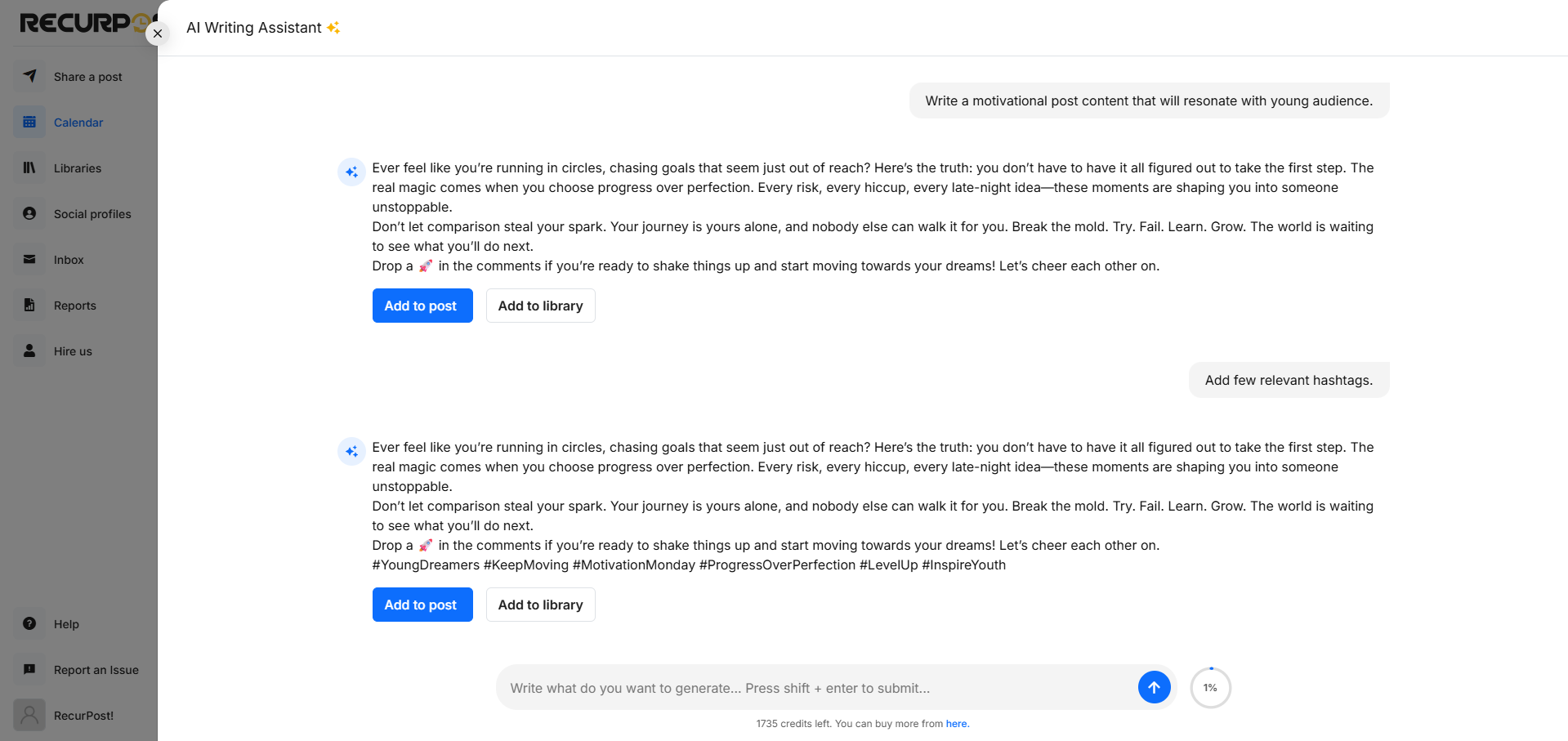The height and width of the screenshot is (741, 1568).
Task: Open the Libraries menu item
Action: click(x=78, y=167)
